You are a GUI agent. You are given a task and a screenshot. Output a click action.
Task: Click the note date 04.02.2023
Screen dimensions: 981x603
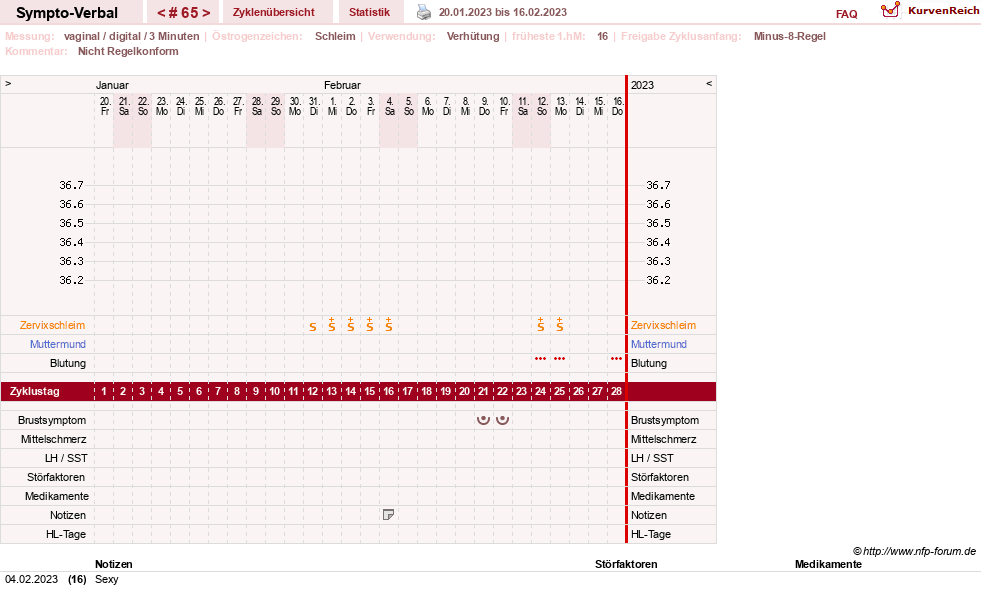pos(31,579)
